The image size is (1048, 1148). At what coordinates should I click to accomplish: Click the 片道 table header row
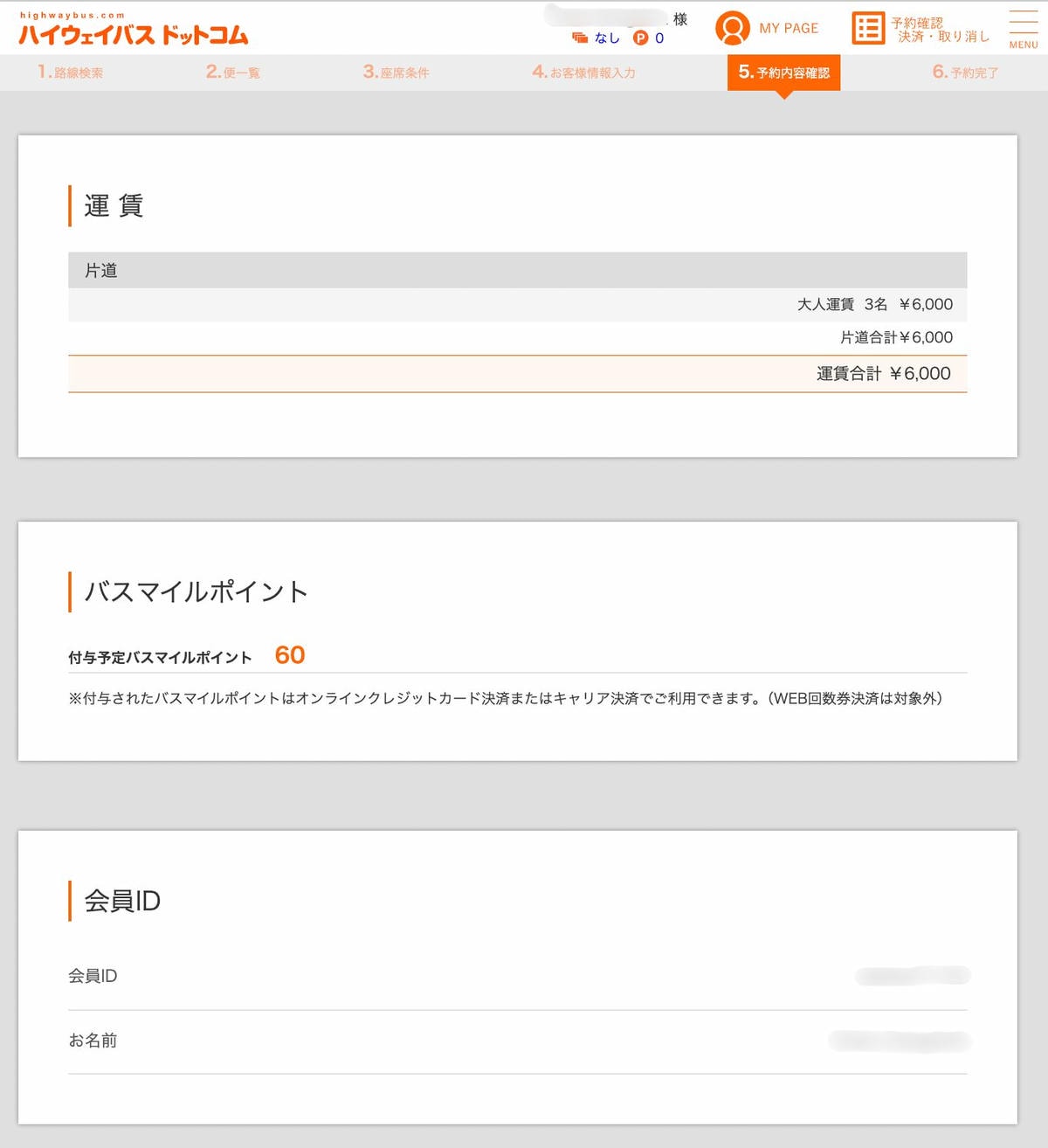pyautogui.click(x=517, y=270)
